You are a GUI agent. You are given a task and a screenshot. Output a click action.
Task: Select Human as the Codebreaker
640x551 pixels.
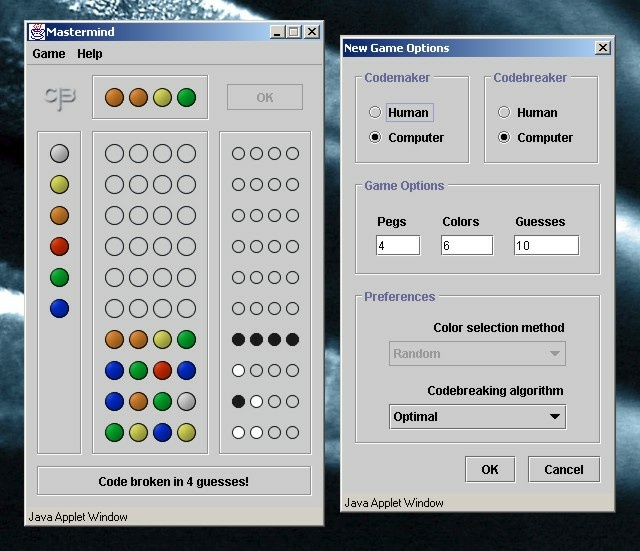pos(504,112)
